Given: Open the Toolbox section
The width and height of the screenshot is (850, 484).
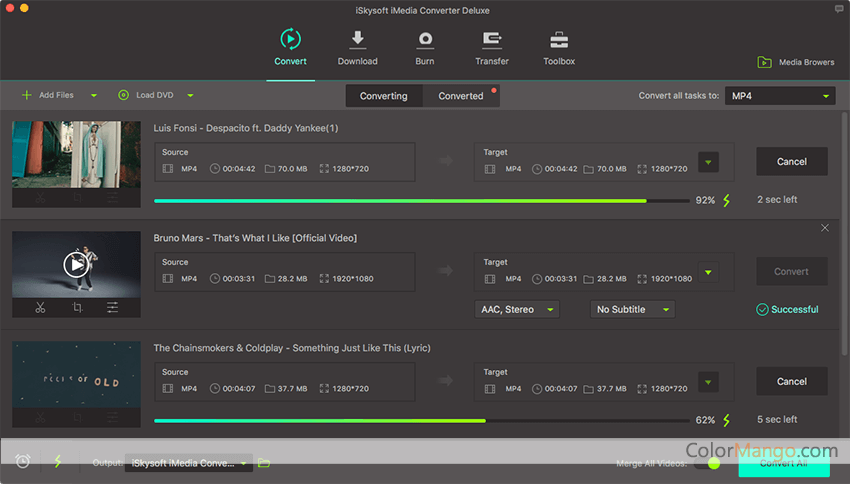Looking at the screenshot, I should coord(559,40).
